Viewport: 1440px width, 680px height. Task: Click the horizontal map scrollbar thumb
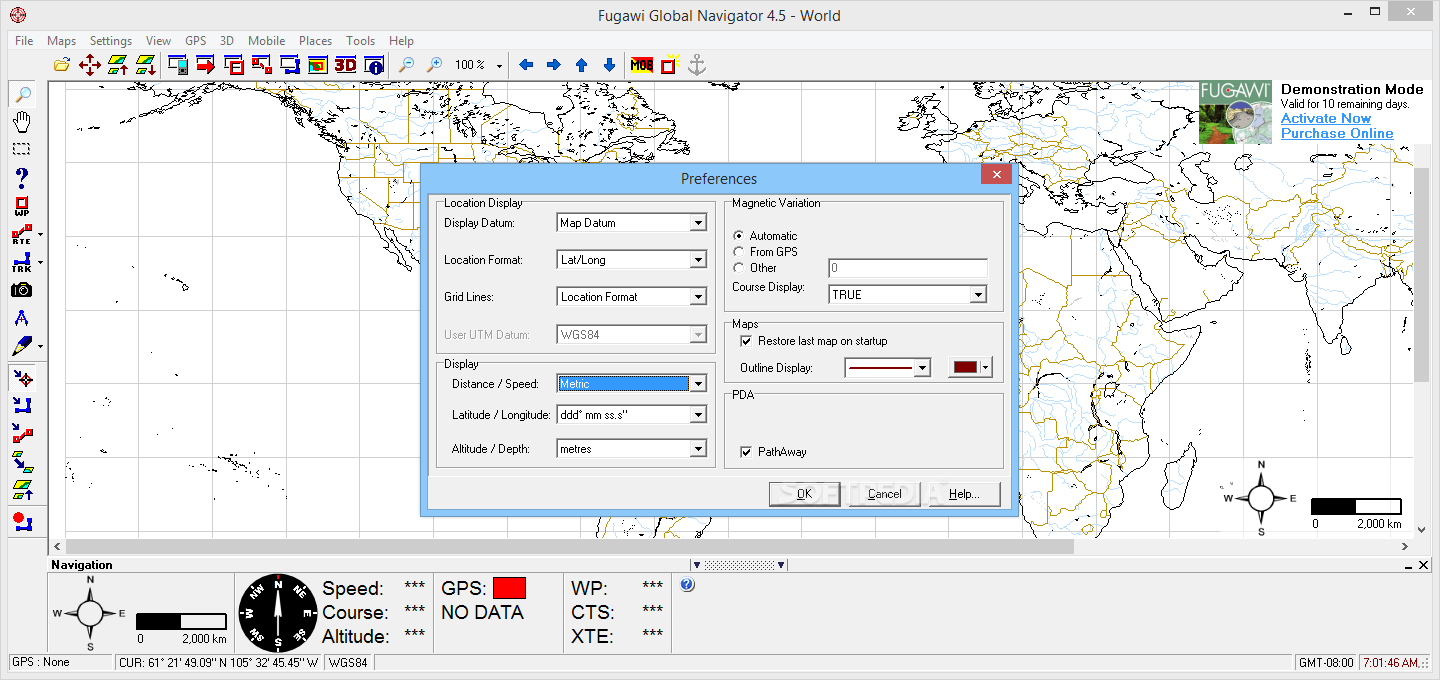569,547
